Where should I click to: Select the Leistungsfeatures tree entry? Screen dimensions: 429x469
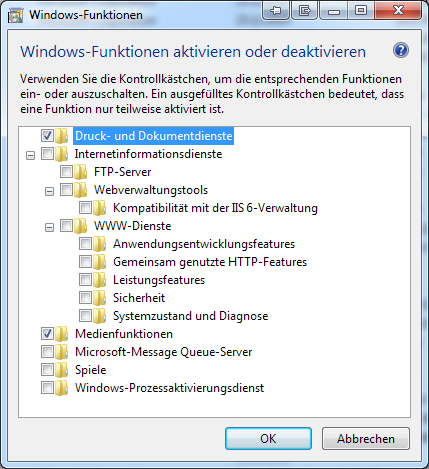pyautogui.click(x=159, y=280)
